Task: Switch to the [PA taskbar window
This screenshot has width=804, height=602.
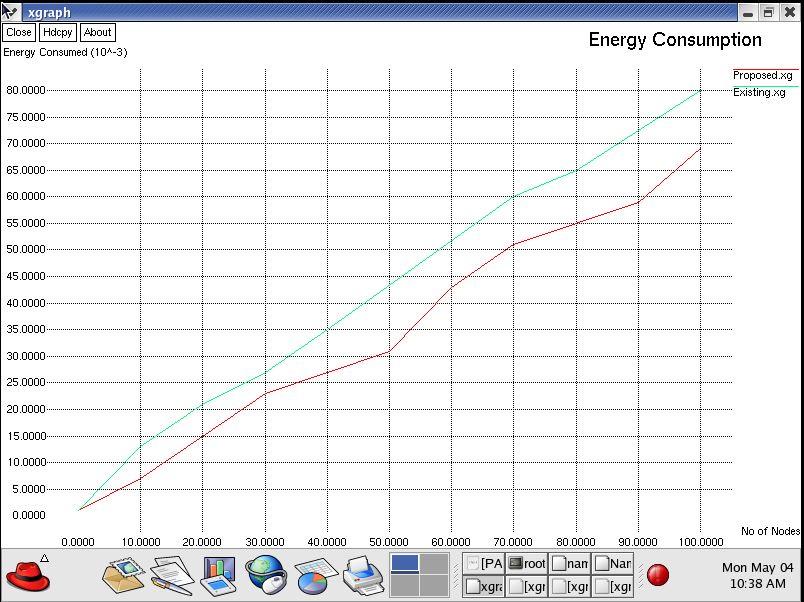Action: [484, 564]
